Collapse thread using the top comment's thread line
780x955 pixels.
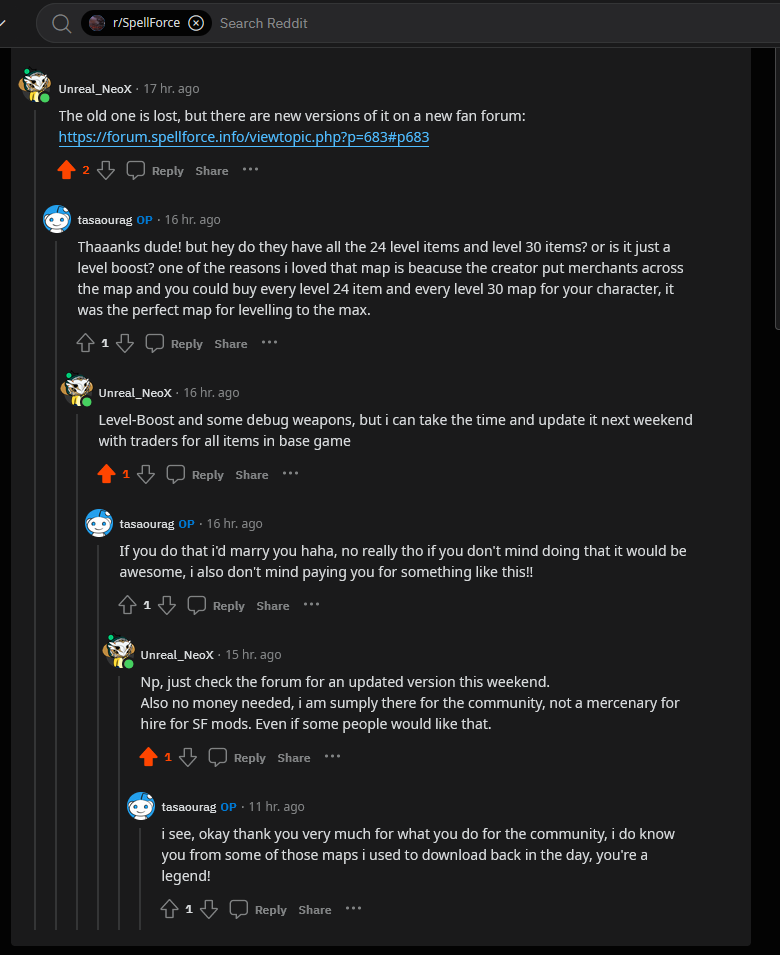[x=35, y=500]
